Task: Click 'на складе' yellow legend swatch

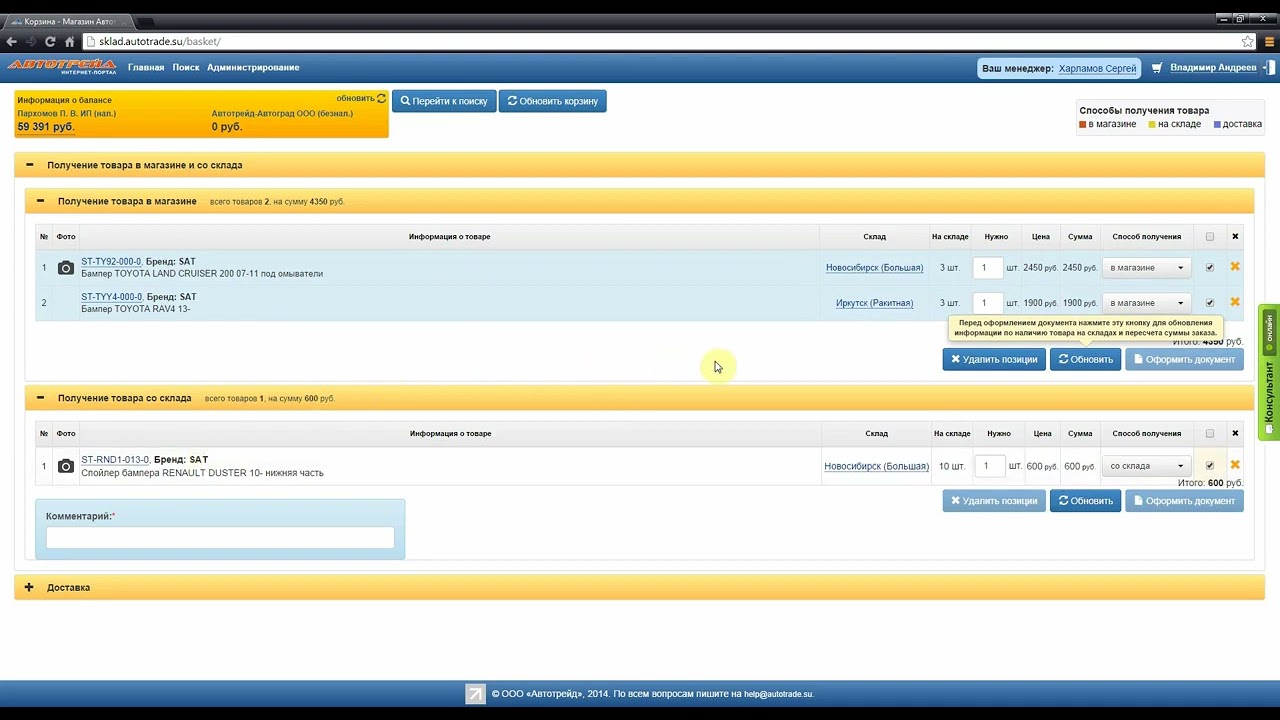Action: [1152, 125]
